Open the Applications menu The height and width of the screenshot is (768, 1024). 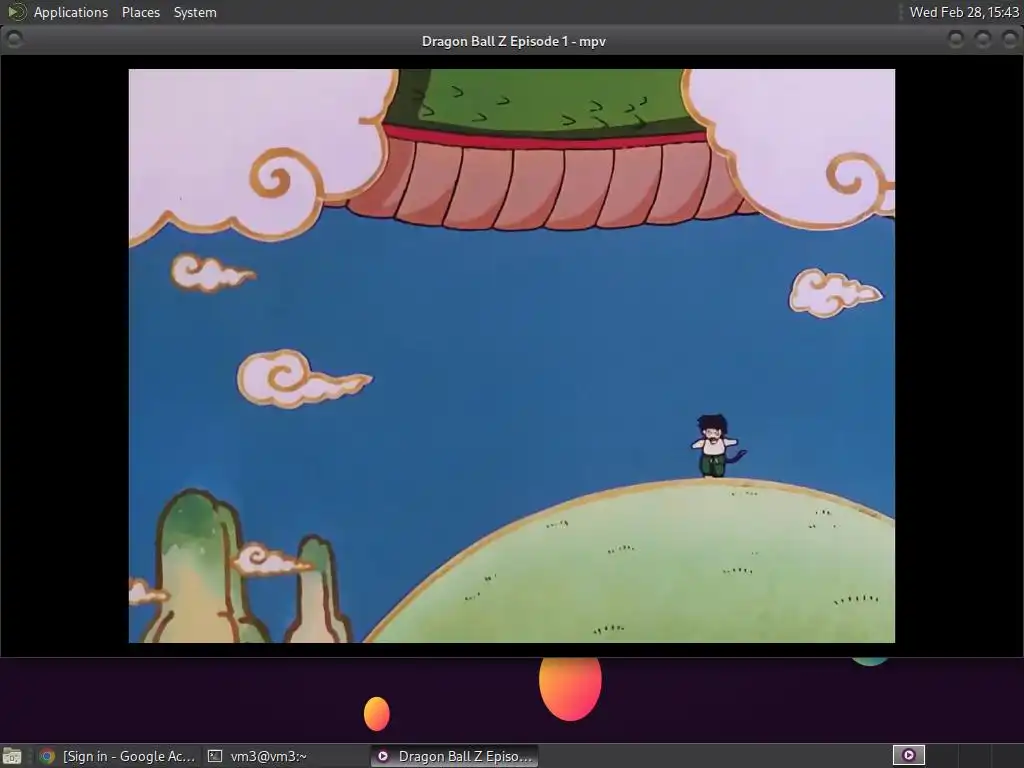pyautogui.click(x=71, y=12)
